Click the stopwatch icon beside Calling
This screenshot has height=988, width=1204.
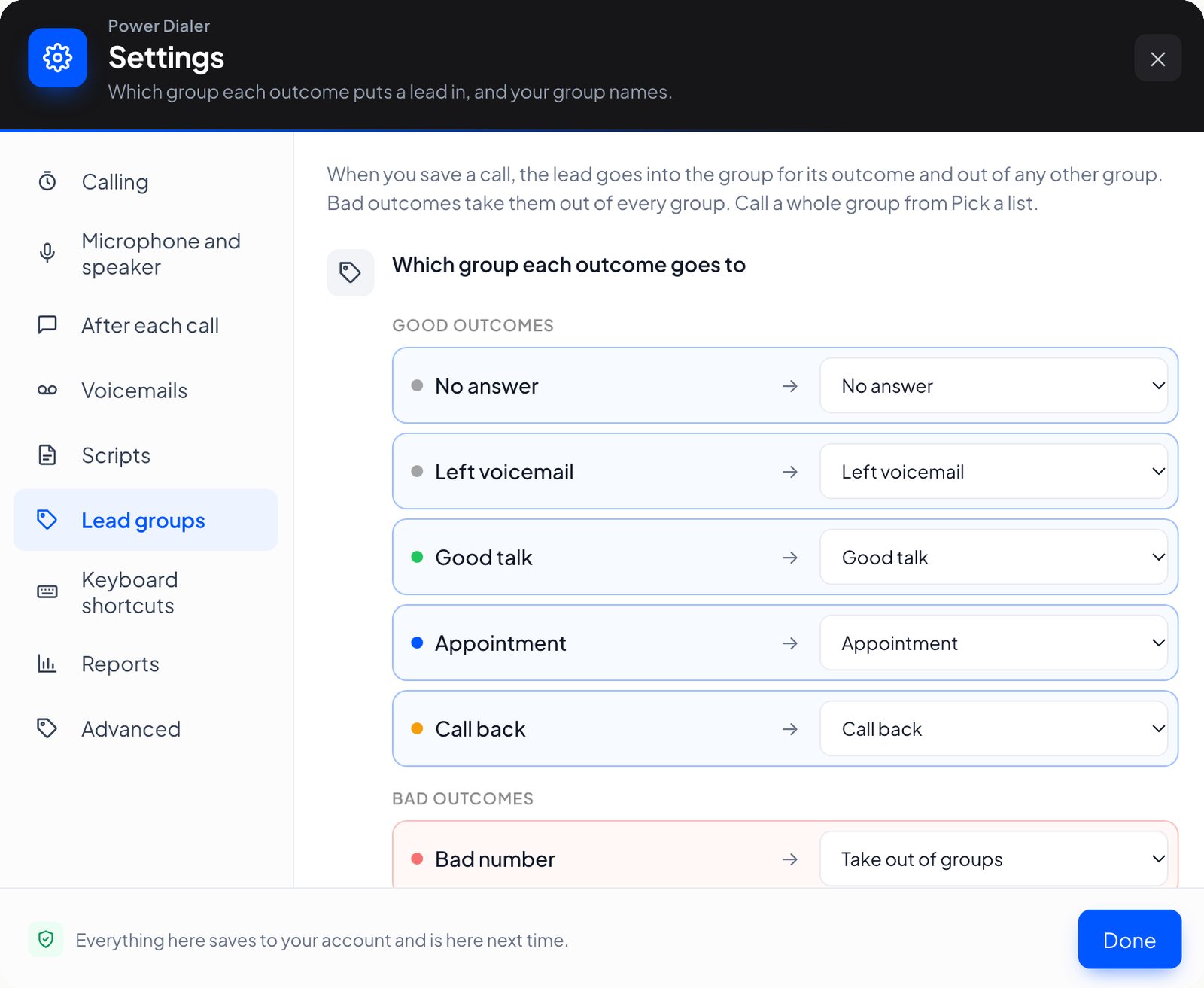[x=47, y=181]
